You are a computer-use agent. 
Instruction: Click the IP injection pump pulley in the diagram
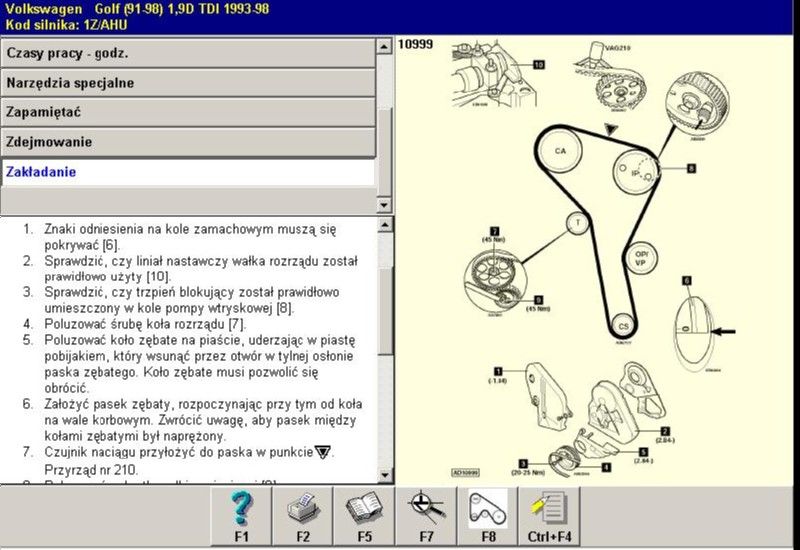click(x=634, y=172)
